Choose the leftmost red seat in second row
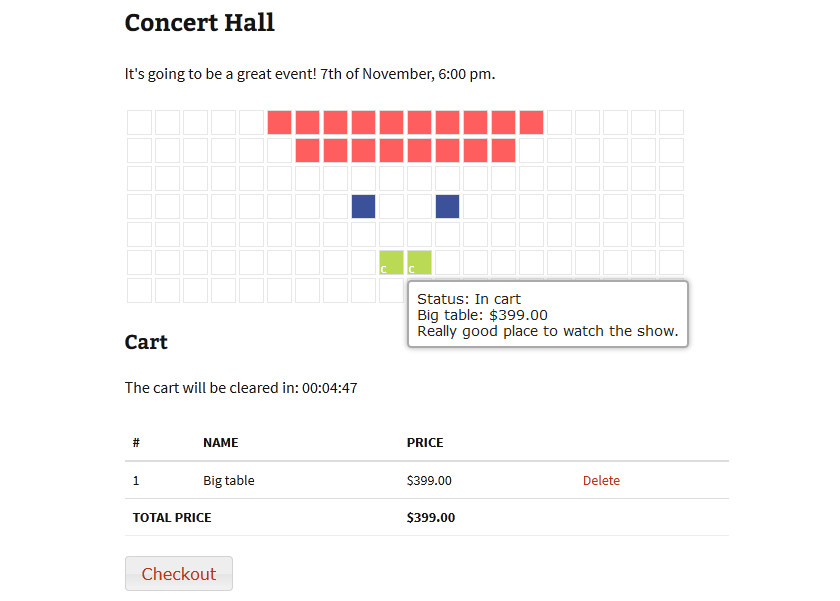Screen dimensions: 840x601 pos(308,151)
